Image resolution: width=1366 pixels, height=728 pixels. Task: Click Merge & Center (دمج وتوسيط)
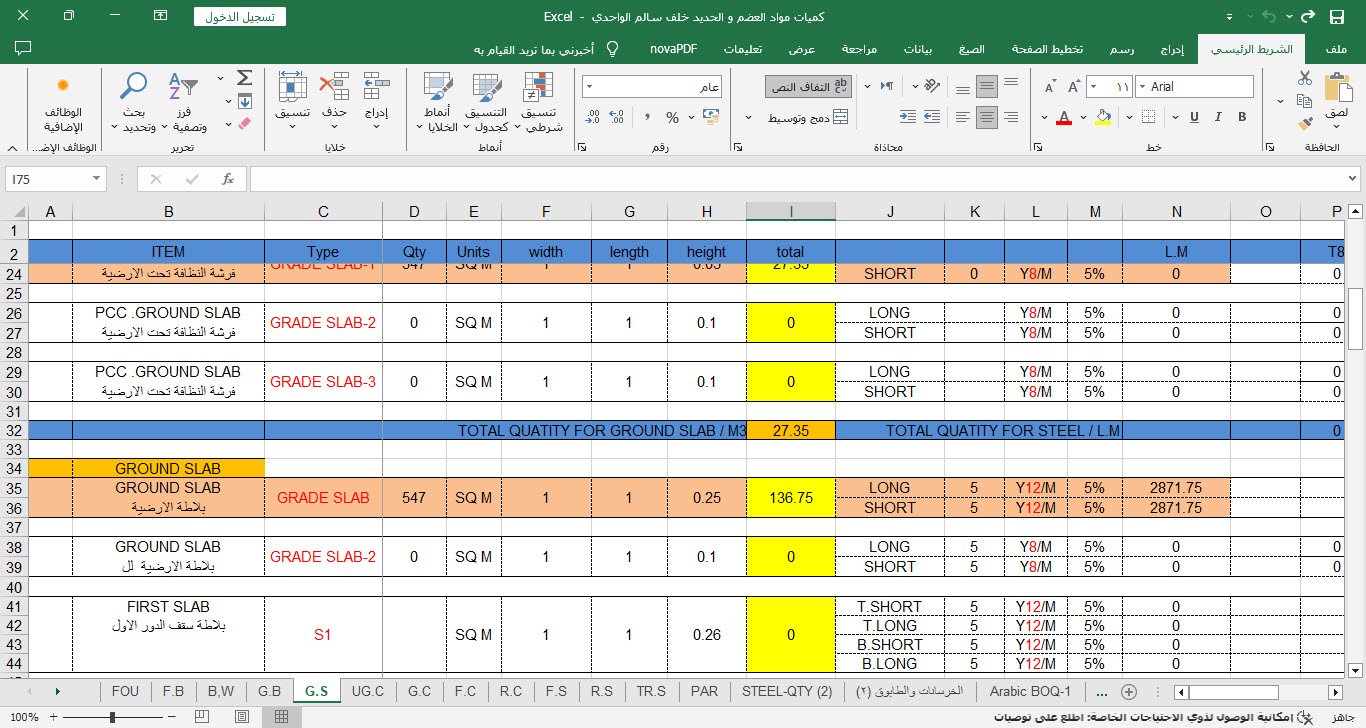(x=808, y=118)
